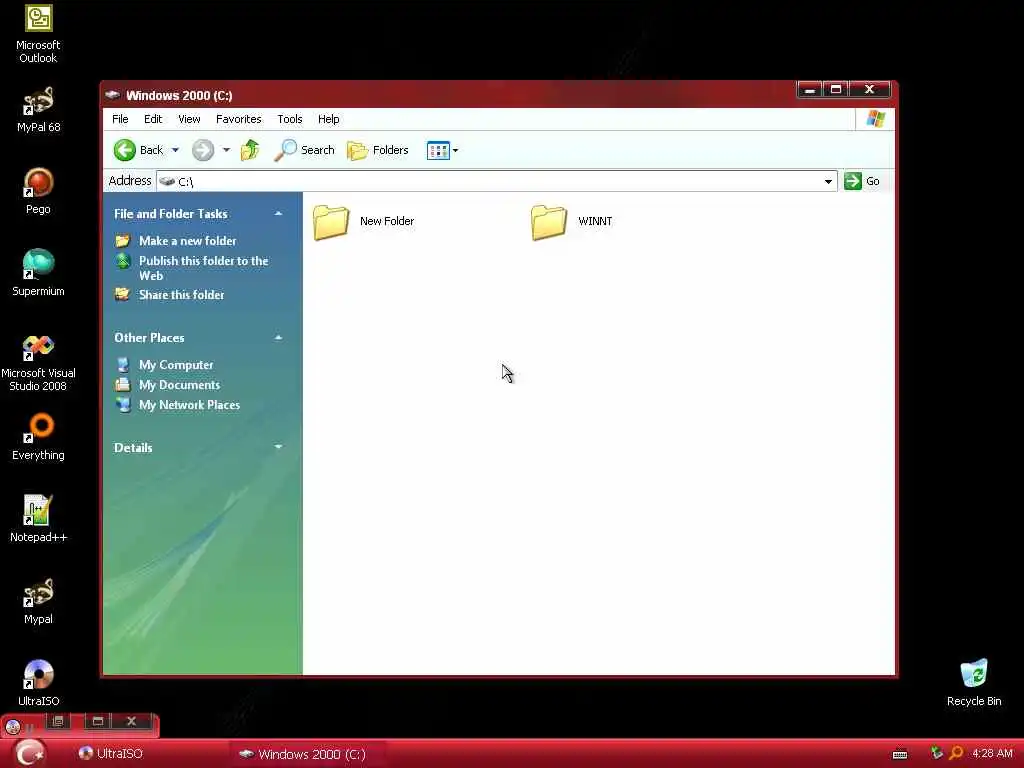
Task: Select the Notepad++ desktop shortcut
Action: pyautogui.click(x=38, y=519)
